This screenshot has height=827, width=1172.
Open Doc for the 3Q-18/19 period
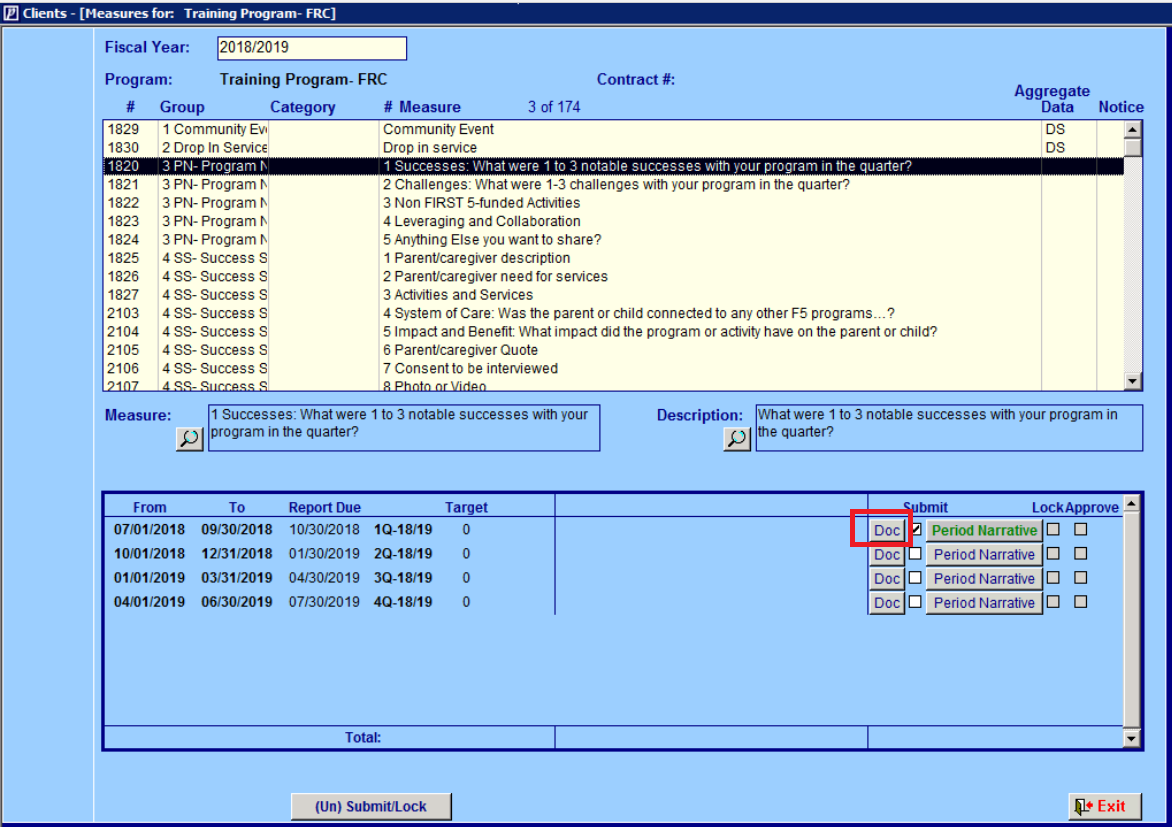887,579
